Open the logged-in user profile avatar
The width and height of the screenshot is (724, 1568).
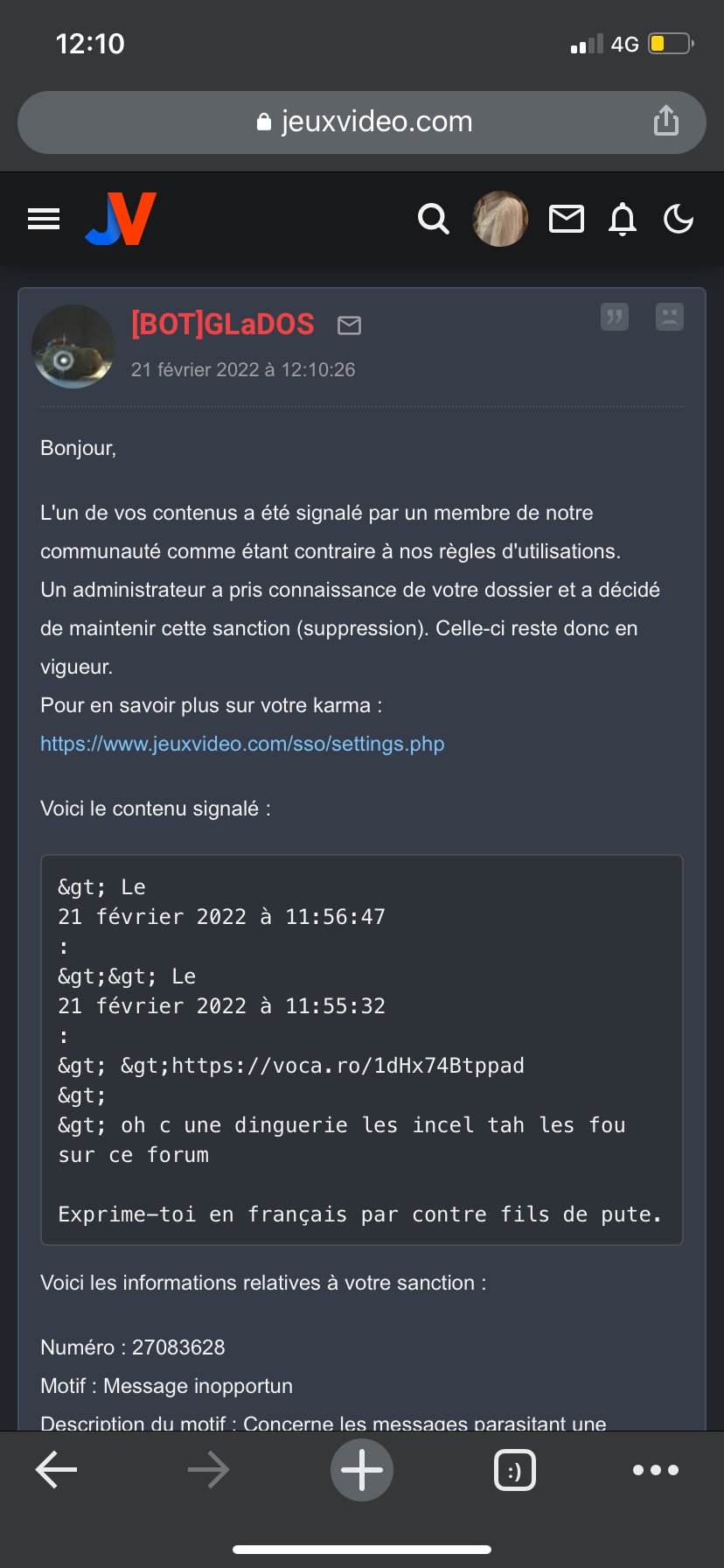[x=500, y=219]
